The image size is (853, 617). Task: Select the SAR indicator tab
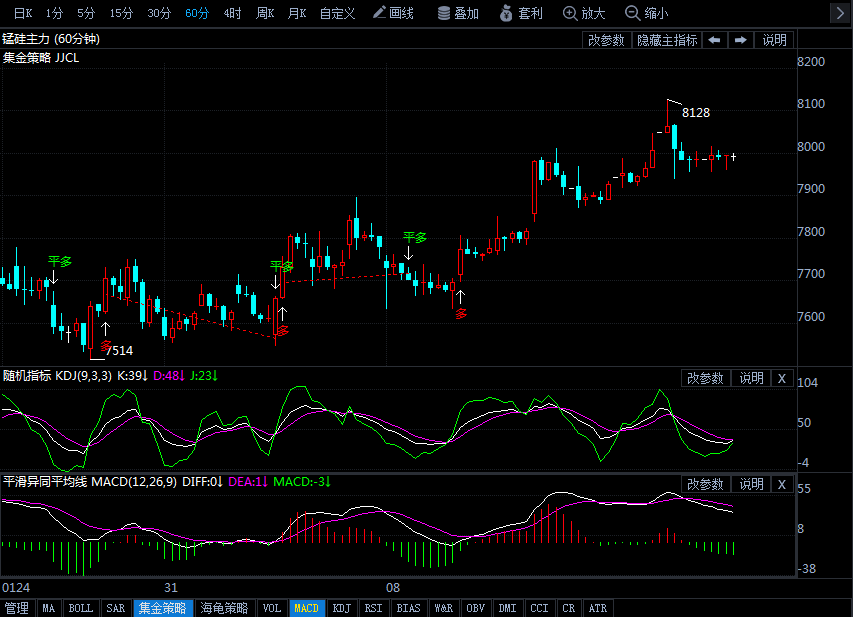tap(115, 608)
